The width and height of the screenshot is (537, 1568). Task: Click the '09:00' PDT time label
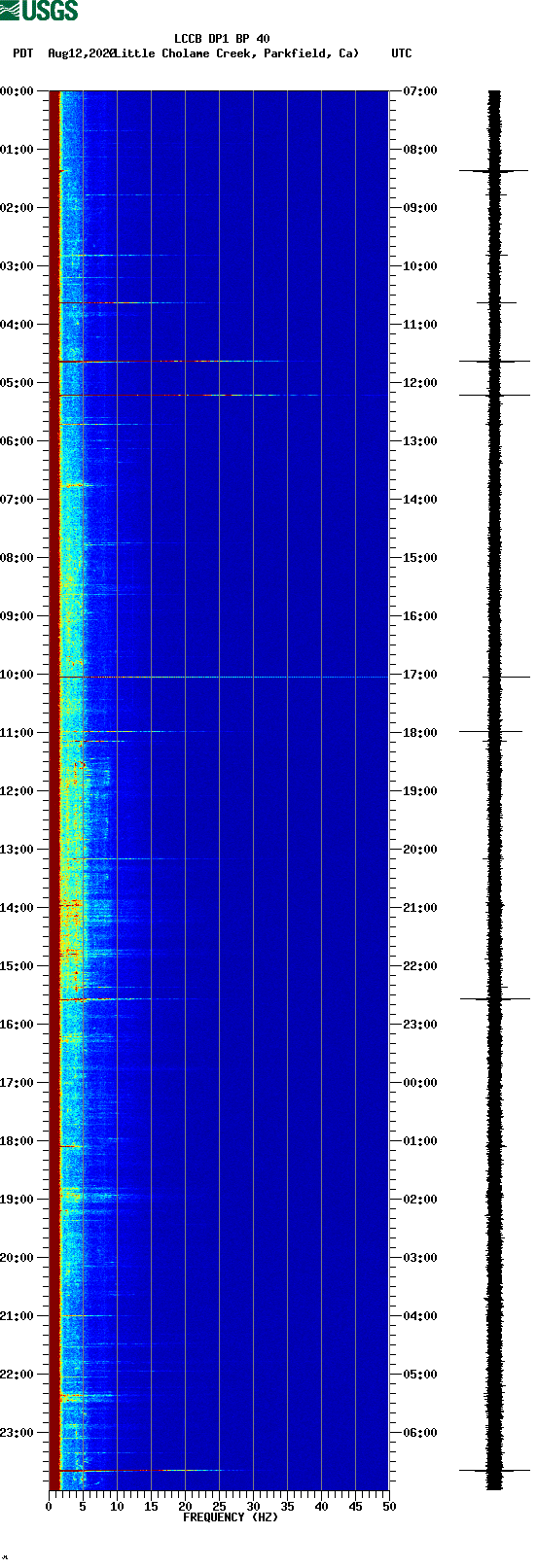(x=18, y=616)
